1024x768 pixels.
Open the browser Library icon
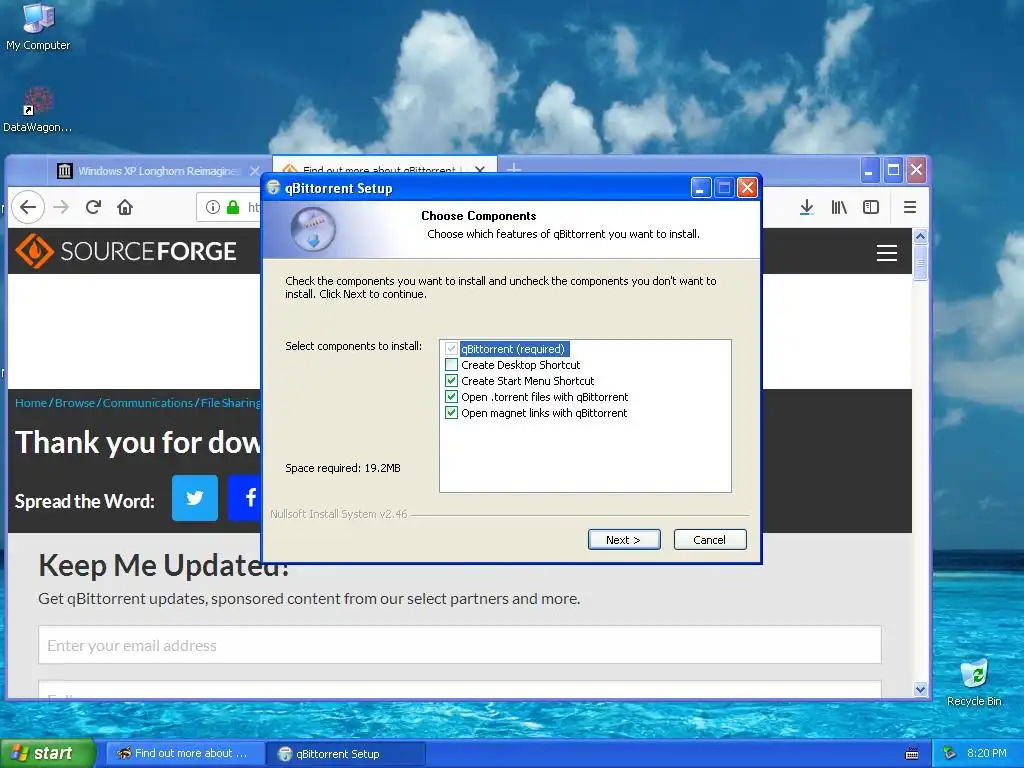pyautogui.click(x=839, y=207)
